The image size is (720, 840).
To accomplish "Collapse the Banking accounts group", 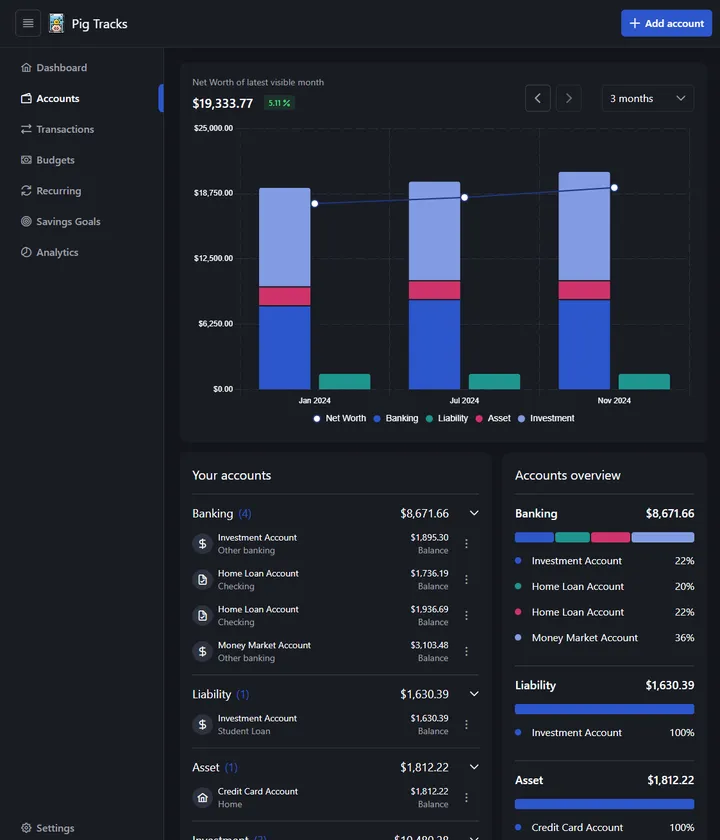I will click(x=474, y=513).
